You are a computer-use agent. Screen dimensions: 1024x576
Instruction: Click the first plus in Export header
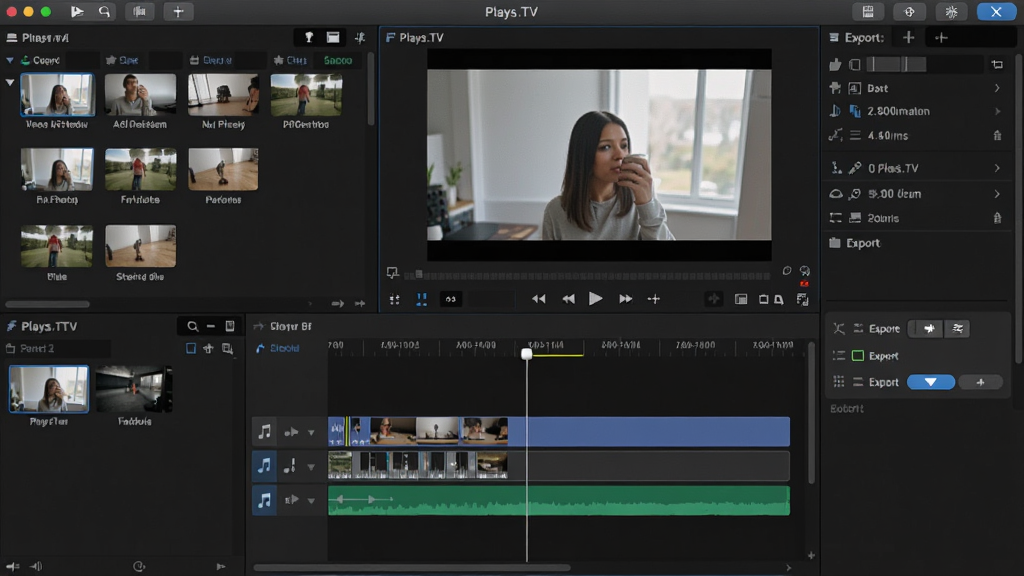tap(908, 38)
